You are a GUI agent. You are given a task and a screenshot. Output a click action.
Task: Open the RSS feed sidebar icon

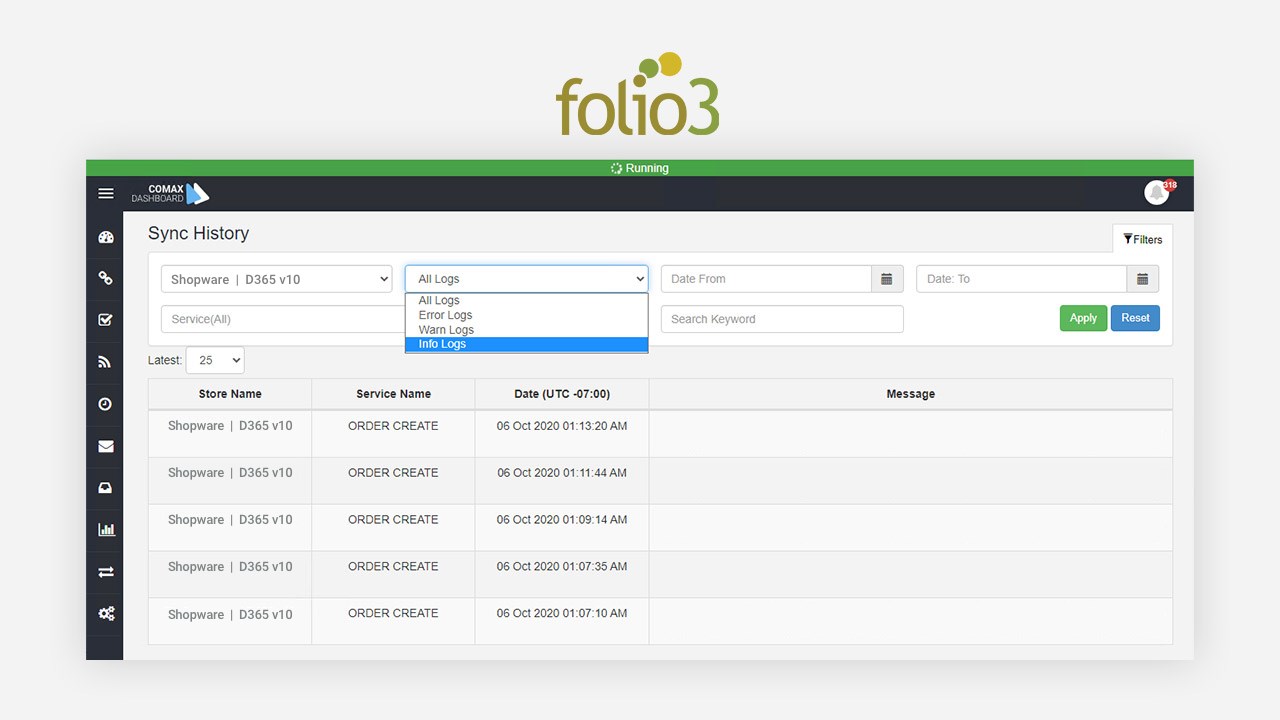tap(106, 362)
